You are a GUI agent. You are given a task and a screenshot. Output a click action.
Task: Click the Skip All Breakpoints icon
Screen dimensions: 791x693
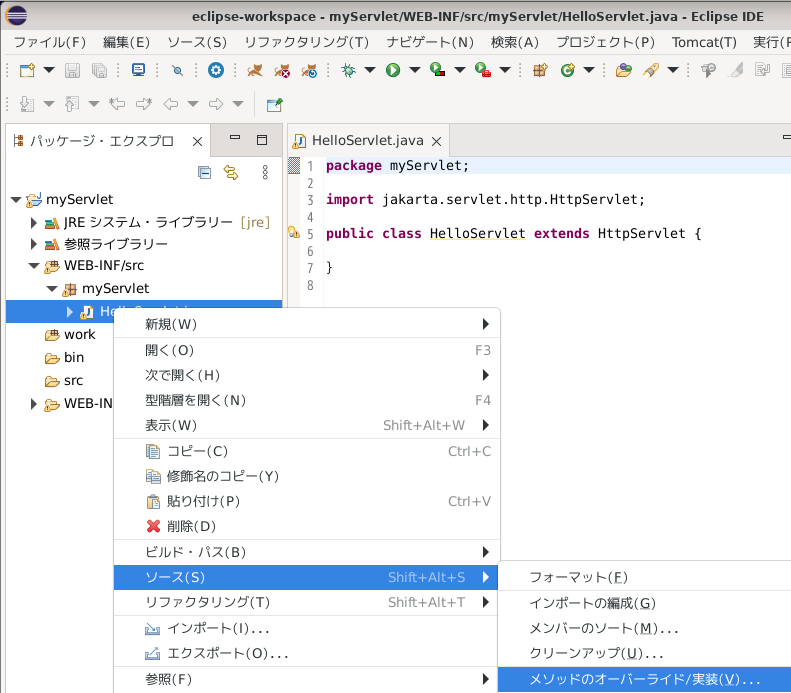177,70
